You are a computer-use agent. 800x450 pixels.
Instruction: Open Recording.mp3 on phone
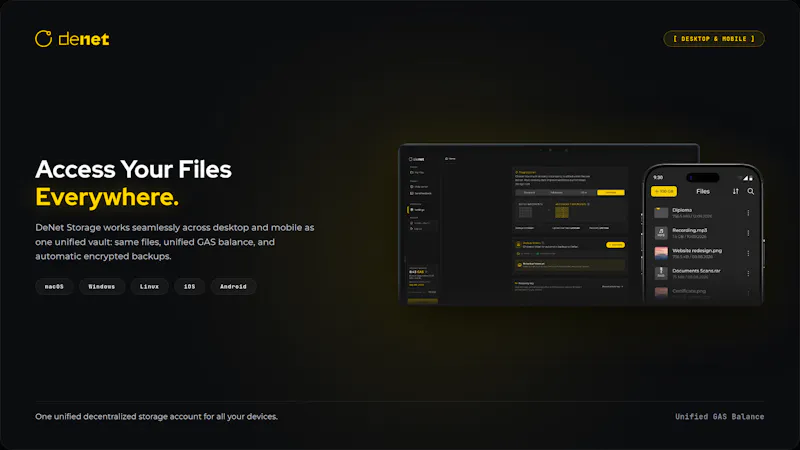tap(703, 233)
